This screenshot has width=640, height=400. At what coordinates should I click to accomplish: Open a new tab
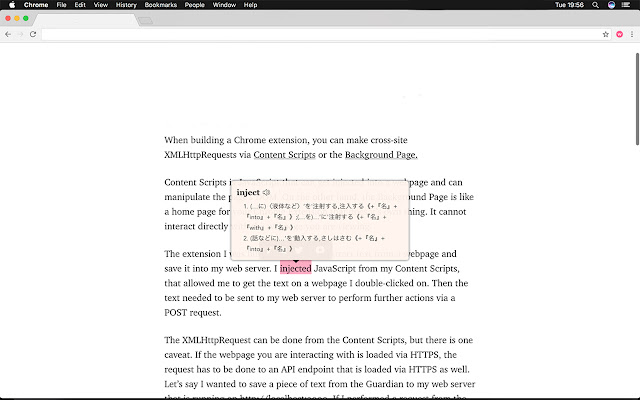[145, 20]
